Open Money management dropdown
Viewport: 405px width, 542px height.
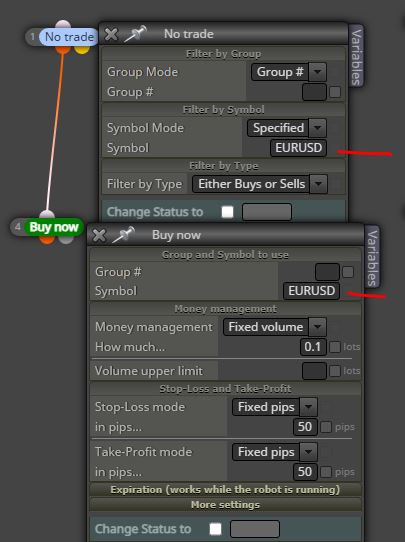[275, 327]
